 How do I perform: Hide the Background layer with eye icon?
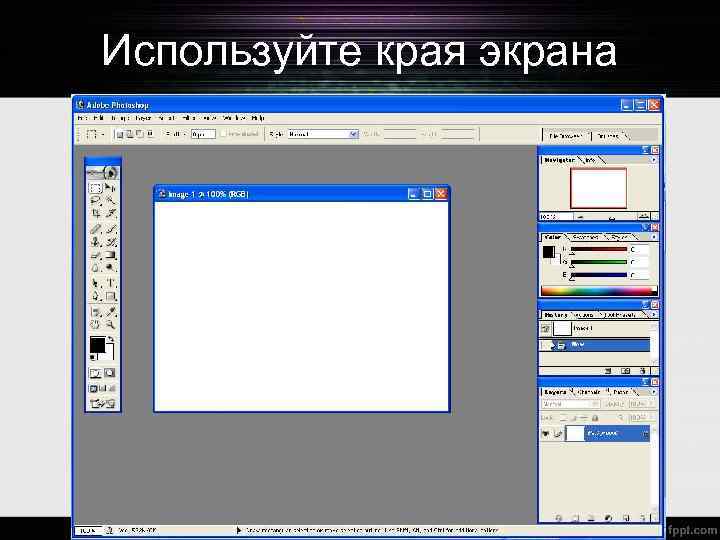[x=546, y=433]
